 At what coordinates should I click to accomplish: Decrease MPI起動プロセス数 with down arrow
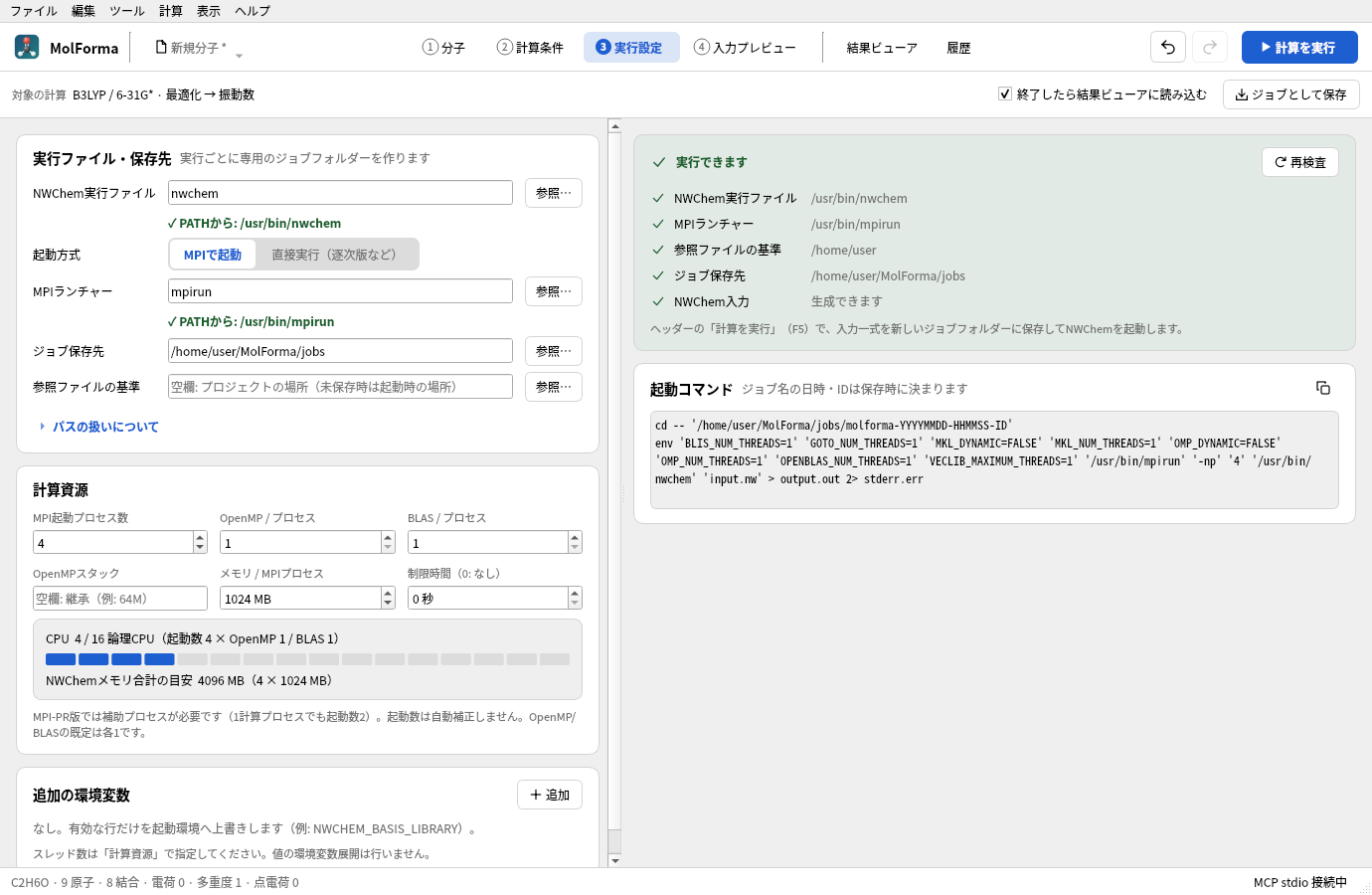click(200, 548)
